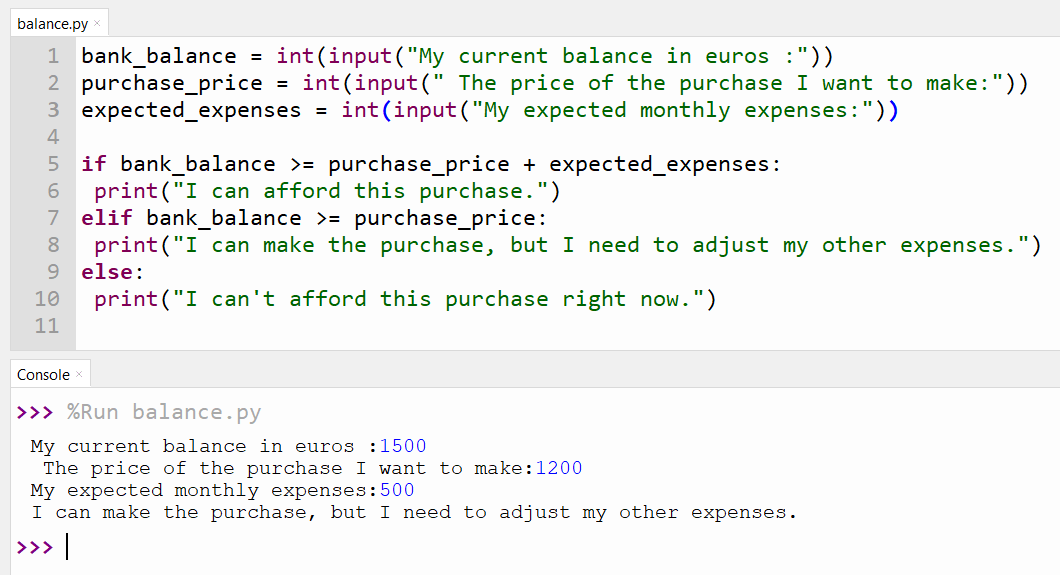Click the 'if' keyword on line 5
The width and height of the screenshot is (1060, 575).
click(94, 164)
